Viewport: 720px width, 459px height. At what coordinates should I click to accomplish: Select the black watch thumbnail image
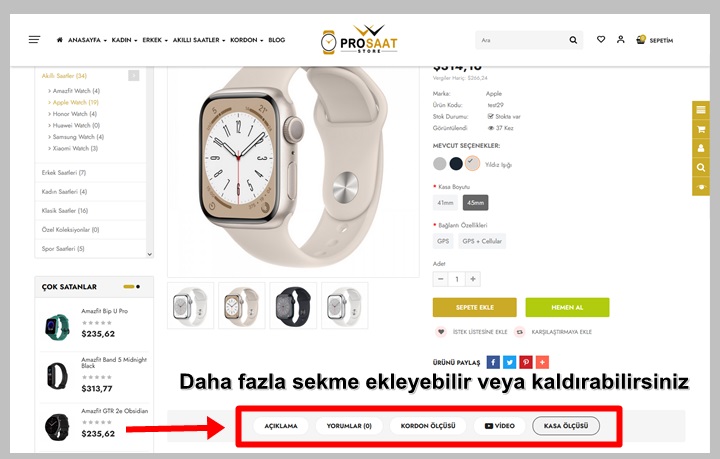[x=293, y=306]
